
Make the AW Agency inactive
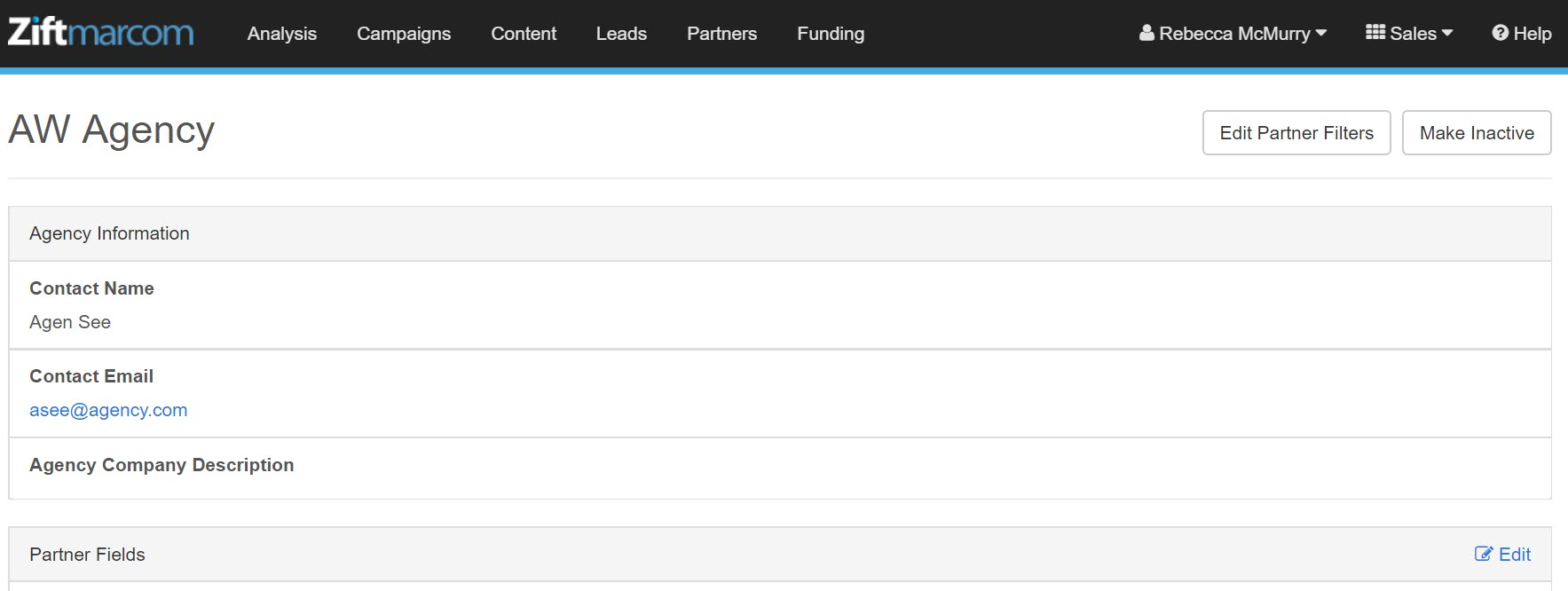[x=1477, y=133]
